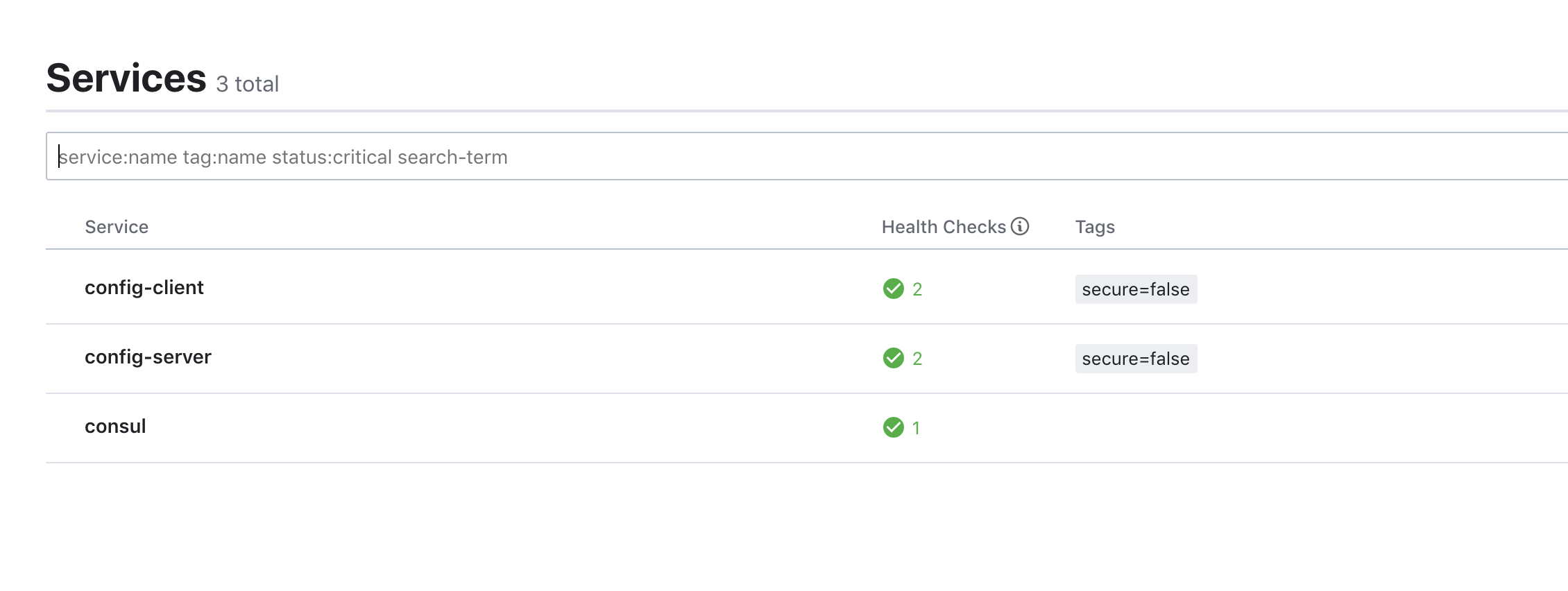Viewport: 1568px width, 591px height.
Task: Click consul's green passing check icon
Action: point(894,427)
